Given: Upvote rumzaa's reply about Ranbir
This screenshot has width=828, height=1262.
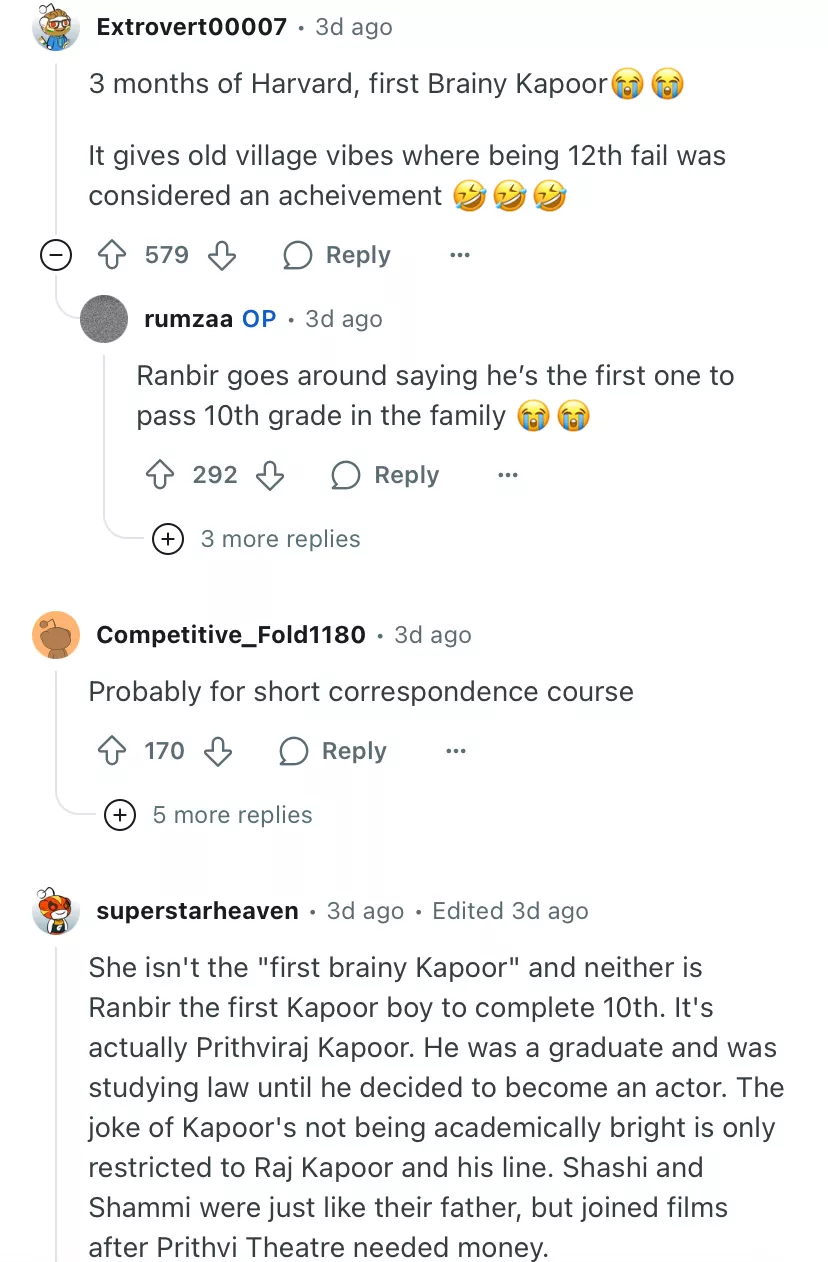Looking at the screenshot, I should (159, 476).
